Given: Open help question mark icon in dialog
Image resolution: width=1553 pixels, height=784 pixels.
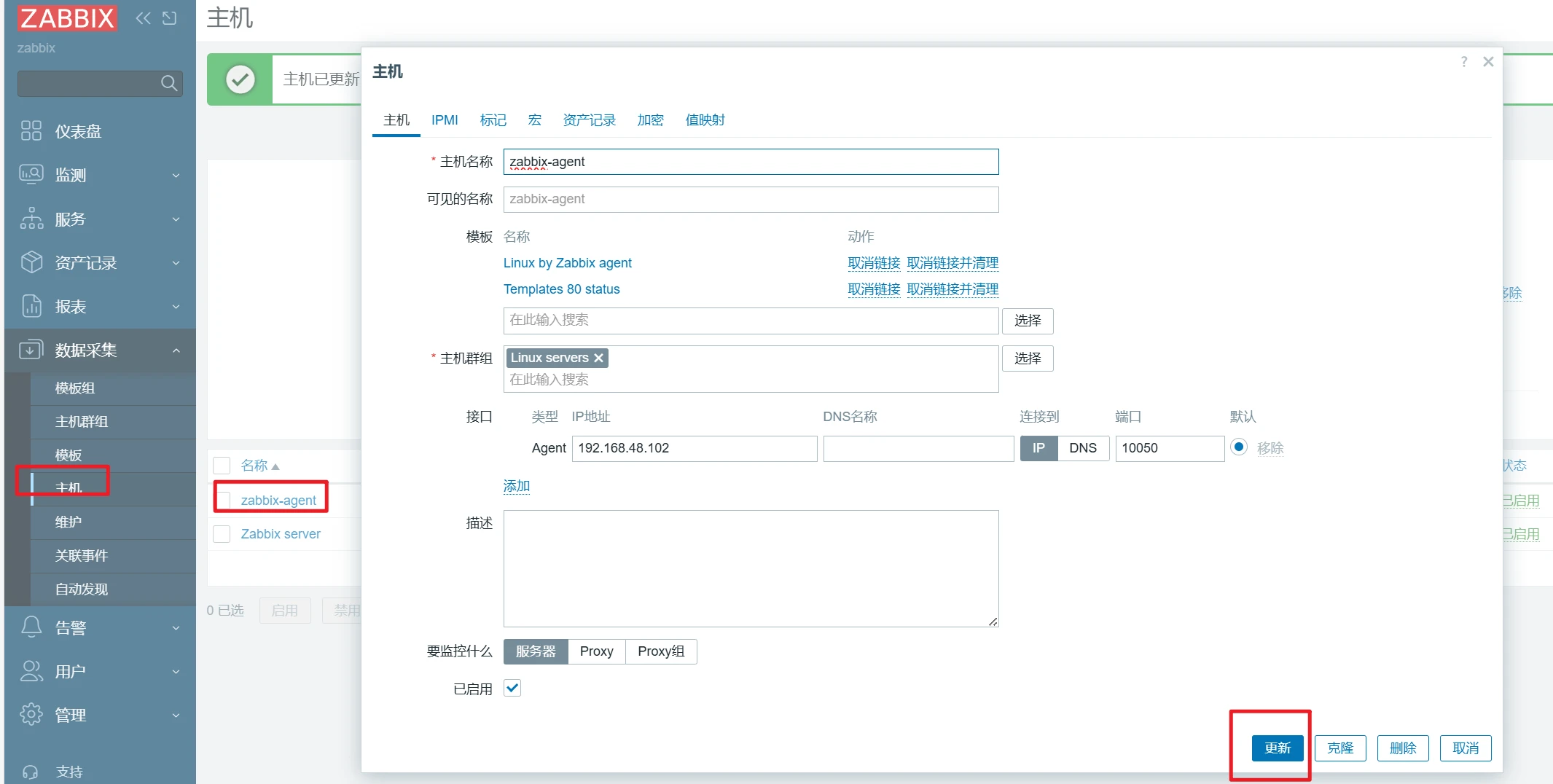Looking at the screenshot, I should (x=1464, y=62).
